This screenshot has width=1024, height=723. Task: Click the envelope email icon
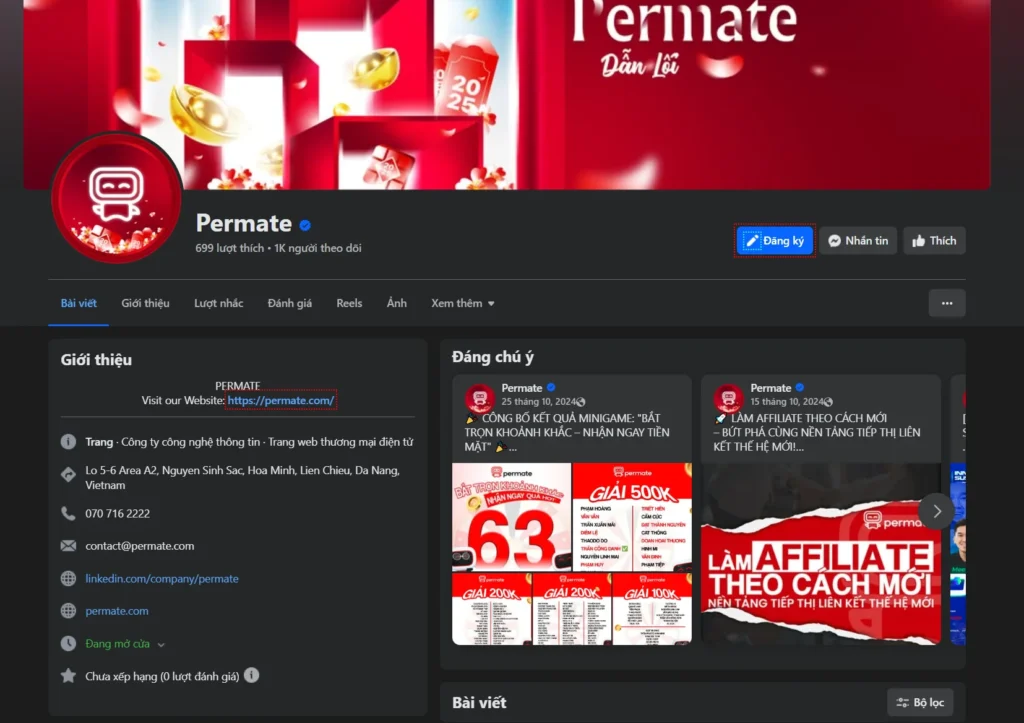coord(69,546)
